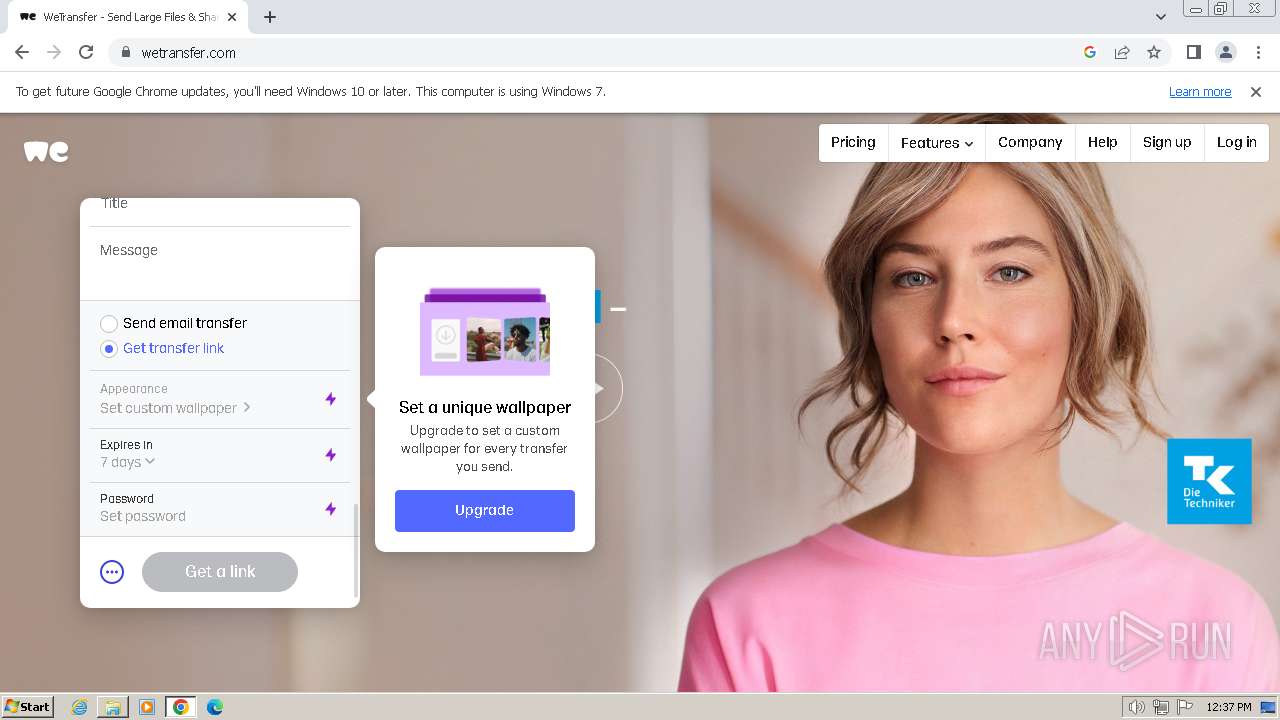Click the Set password field
This screenshot has height=720, width=1280.
pos(143,517)
